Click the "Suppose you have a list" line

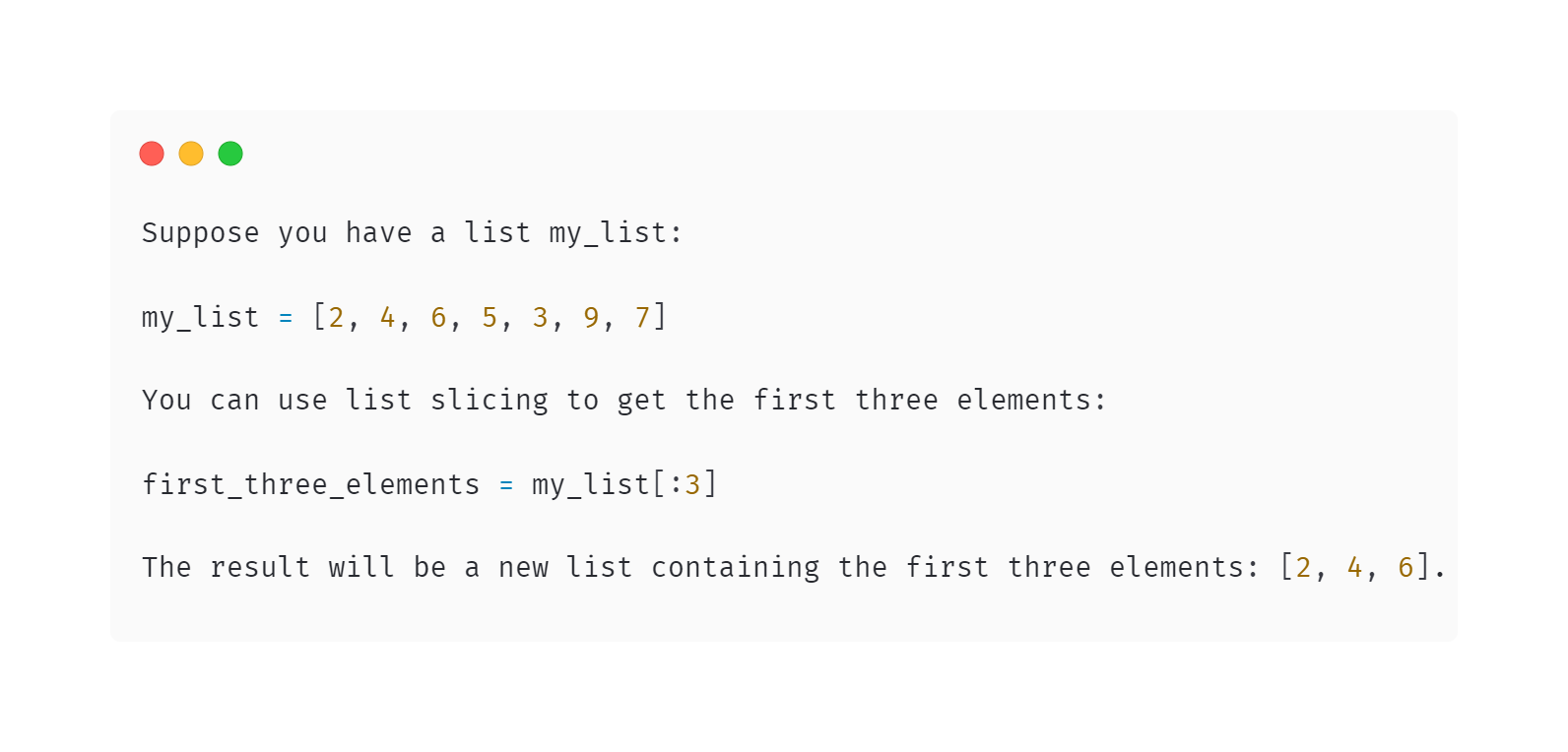[x=412, y=233]
